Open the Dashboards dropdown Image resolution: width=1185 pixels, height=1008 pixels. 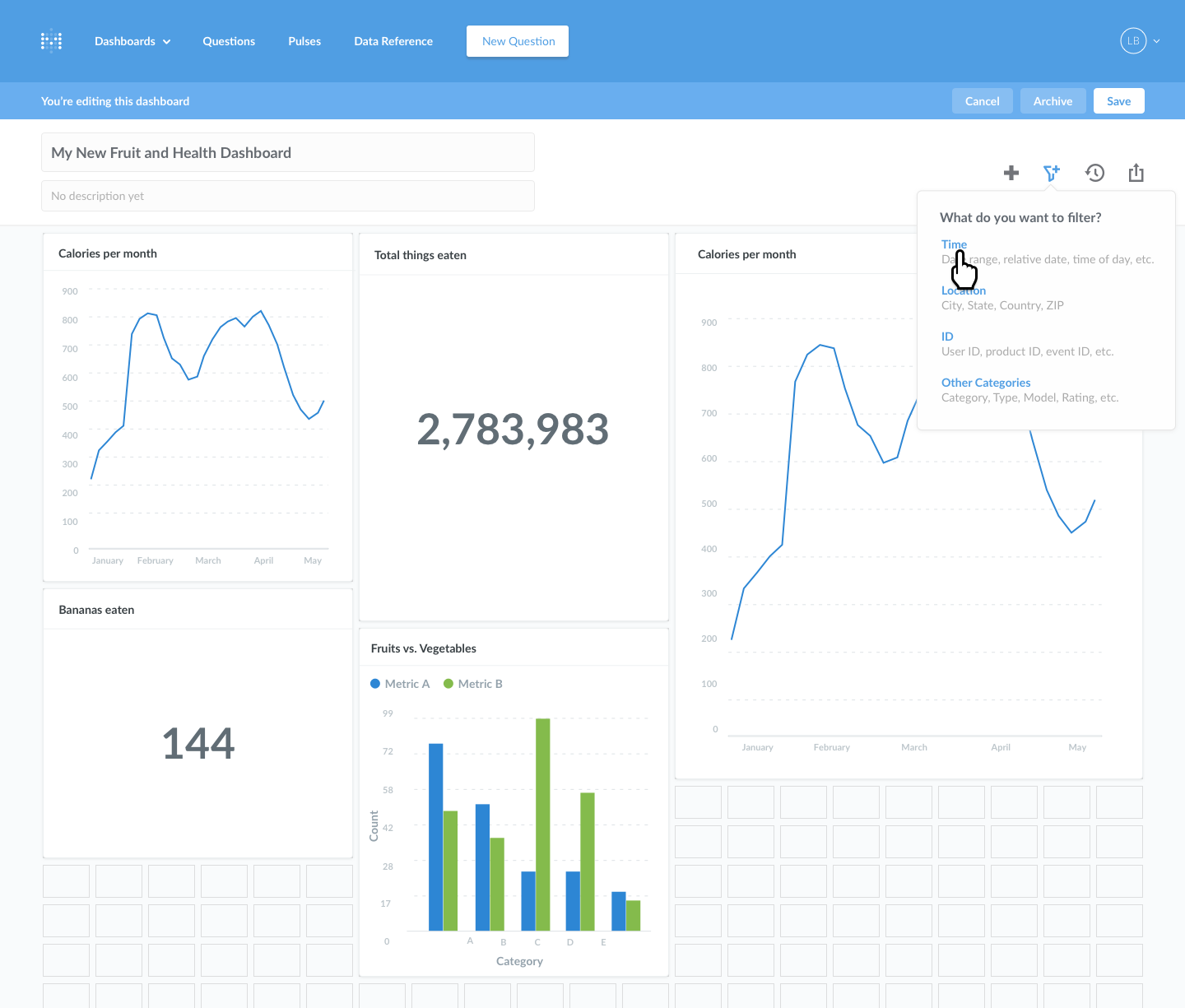(x=132, y=40)
